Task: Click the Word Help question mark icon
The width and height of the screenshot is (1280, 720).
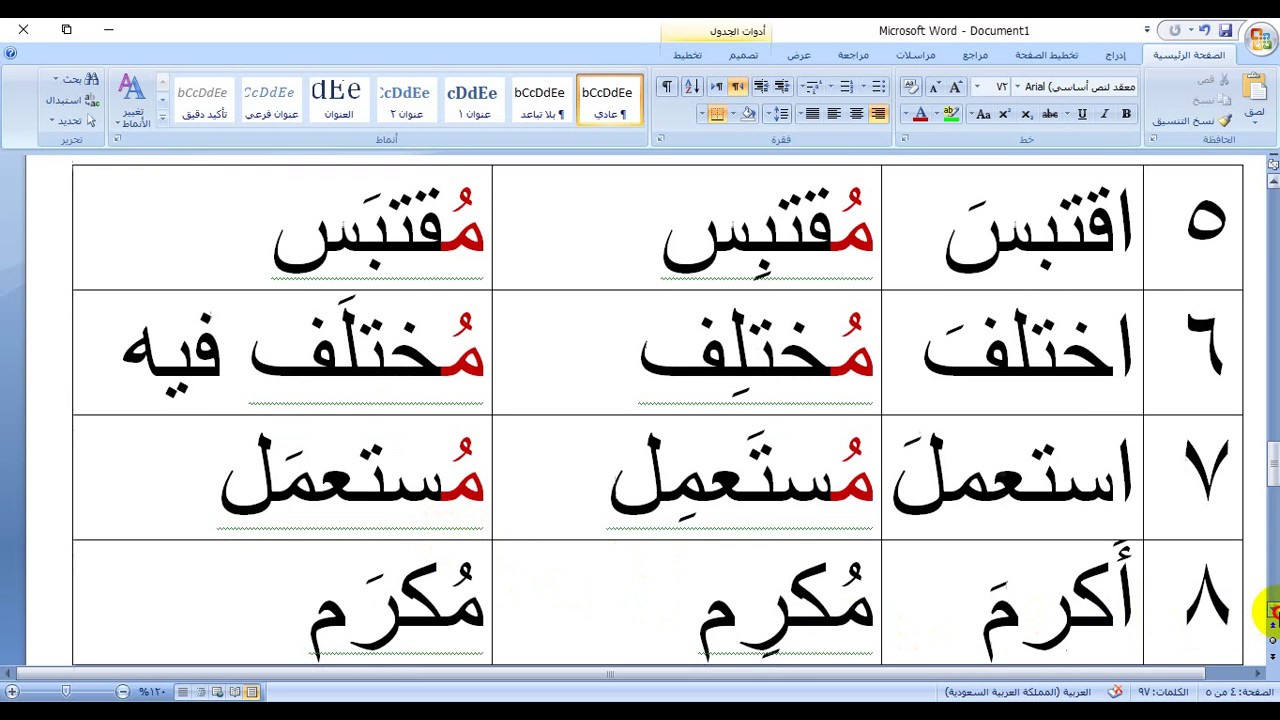Action: (10, 54)
